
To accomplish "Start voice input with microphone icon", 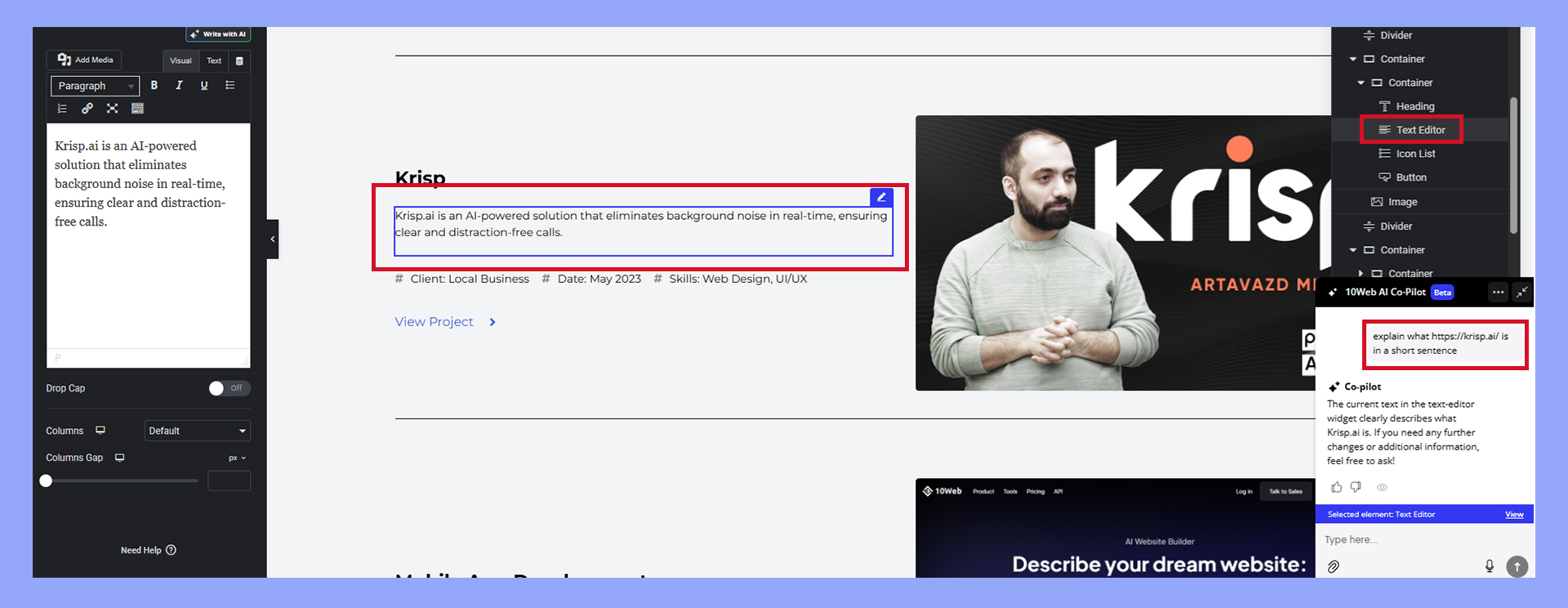I will tap(1490, 566).
